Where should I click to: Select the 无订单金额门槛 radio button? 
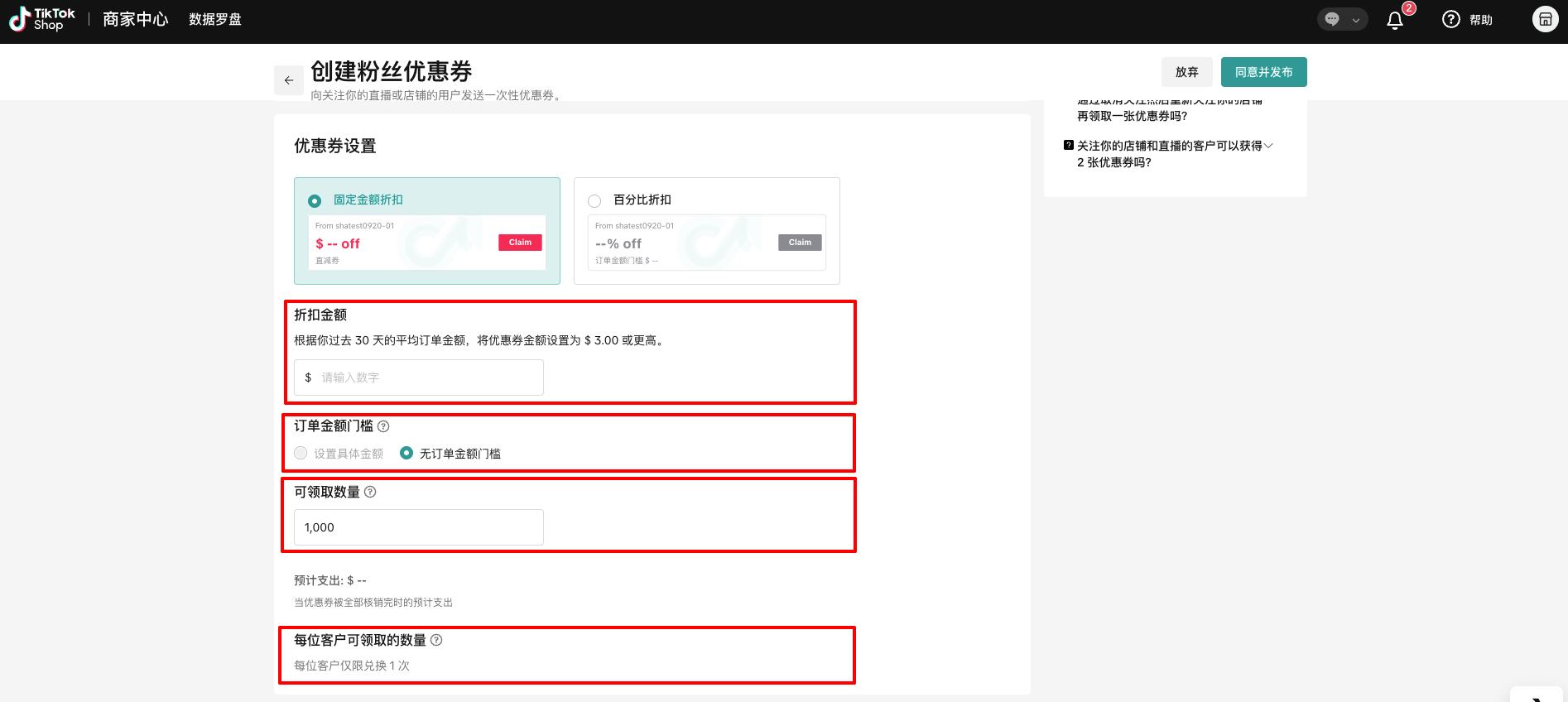point(406,453)
